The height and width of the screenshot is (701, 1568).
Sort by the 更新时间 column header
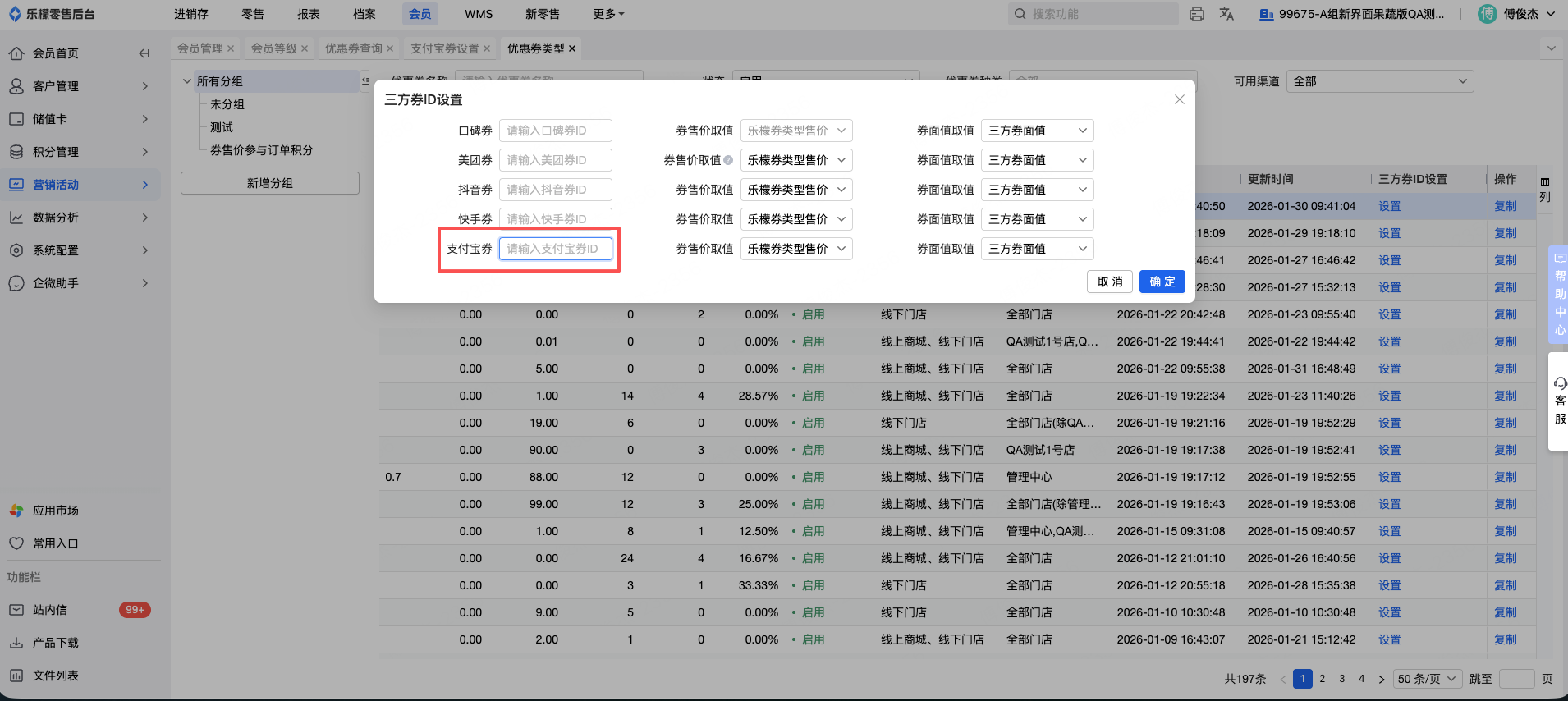click(x=1271, y=179)
